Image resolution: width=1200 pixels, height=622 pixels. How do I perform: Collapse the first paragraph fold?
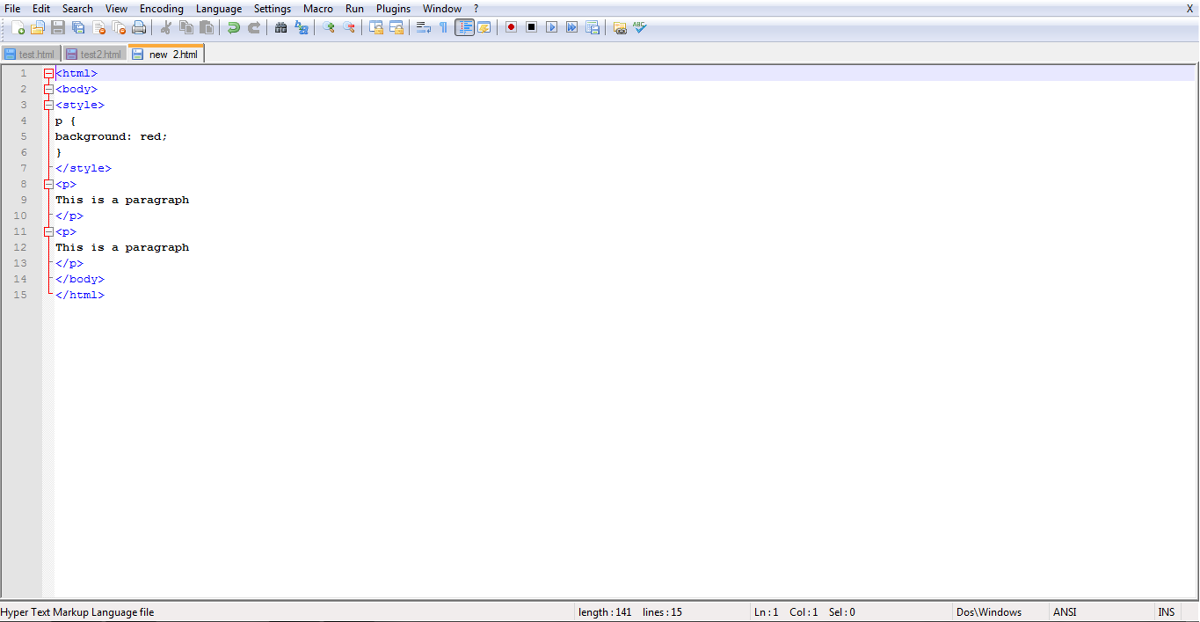(48, 184)
